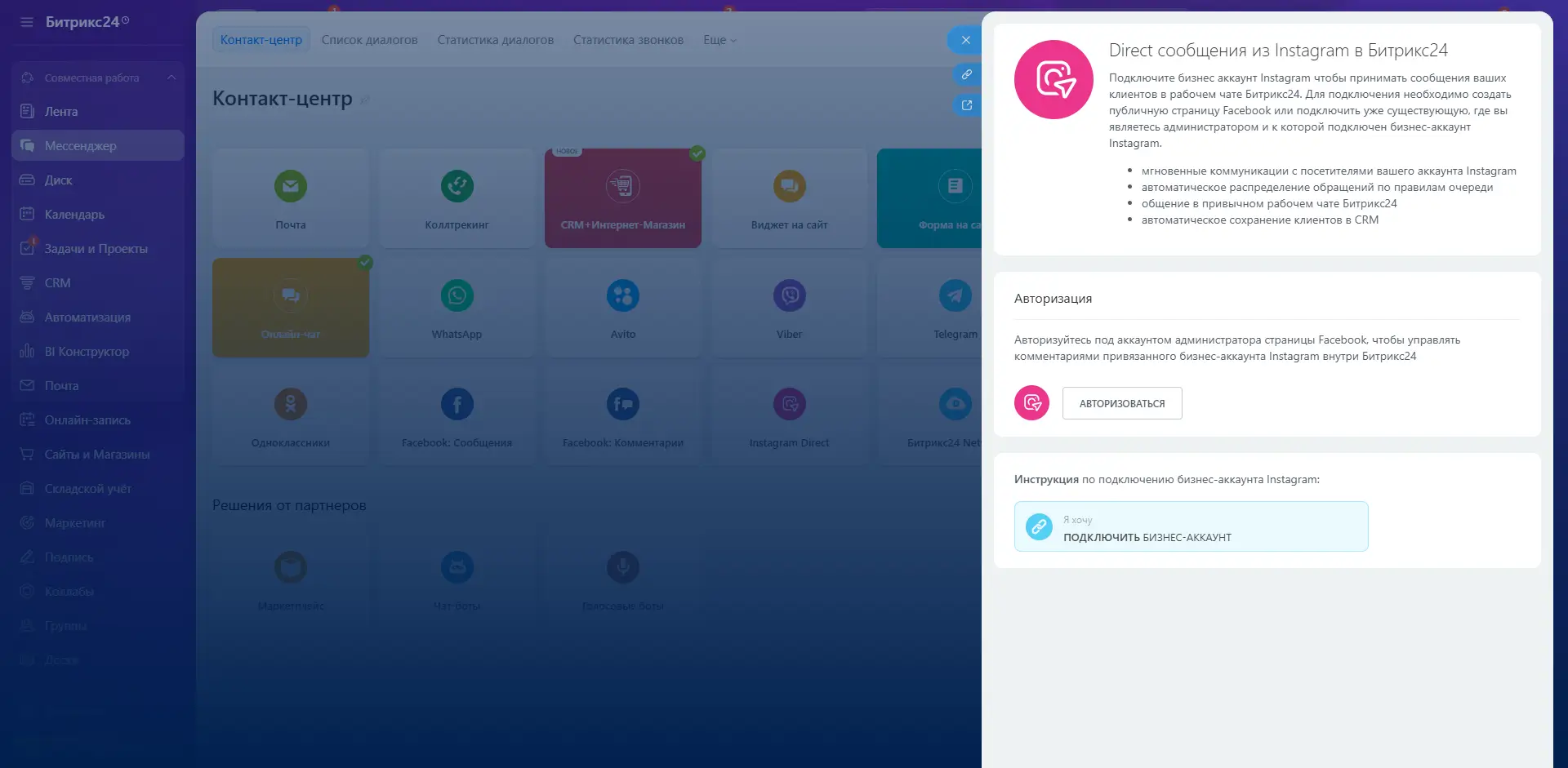This screenshot has height=768, width=1568.
Task: Toggle the hamburger menu next to Битрикс24
Action: pyautogui.click(x=27, y=22)
